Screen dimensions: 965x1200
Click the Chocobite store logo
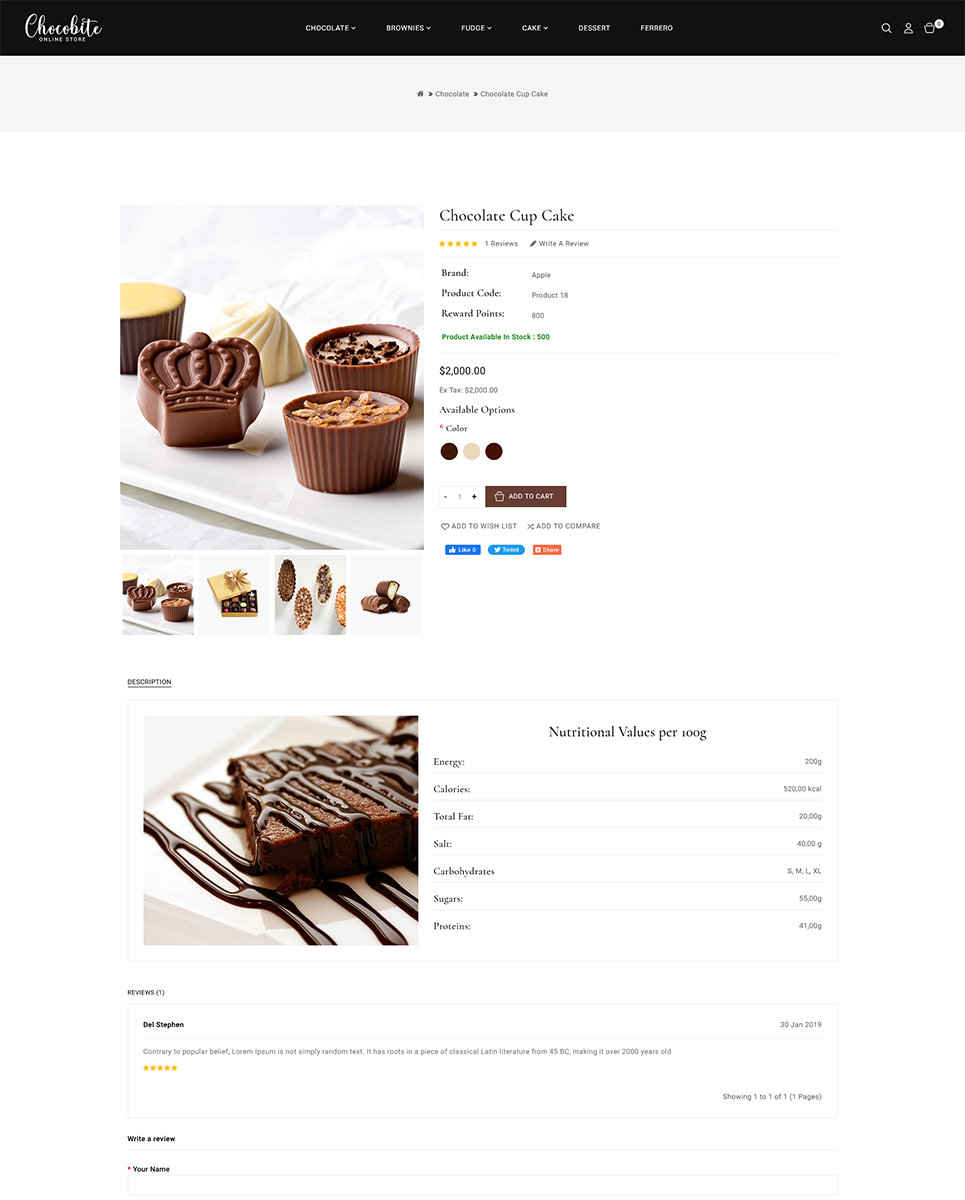click(63, 27)
